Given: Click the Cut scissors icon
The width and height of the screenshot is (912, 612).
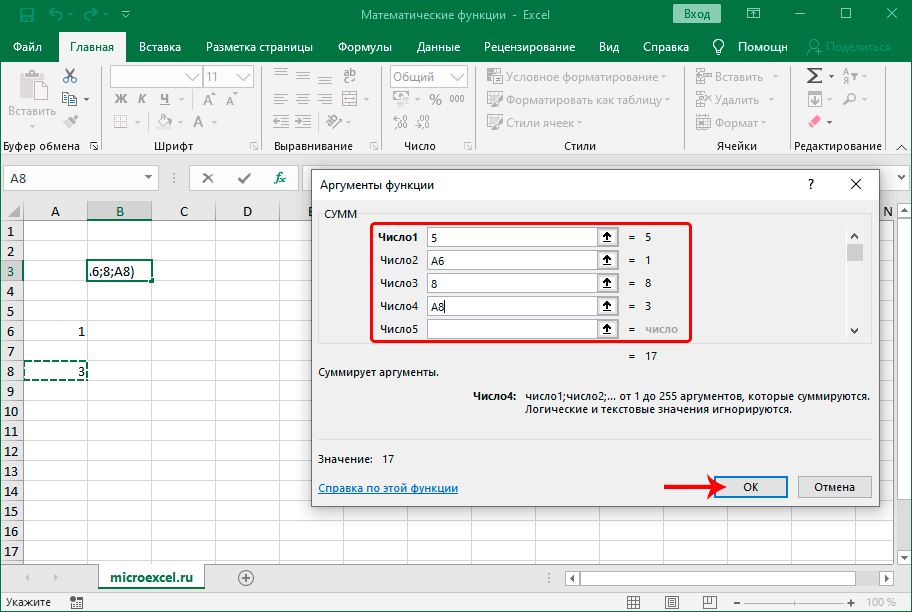Looking at the screenshot, I should tap(70, 76).
